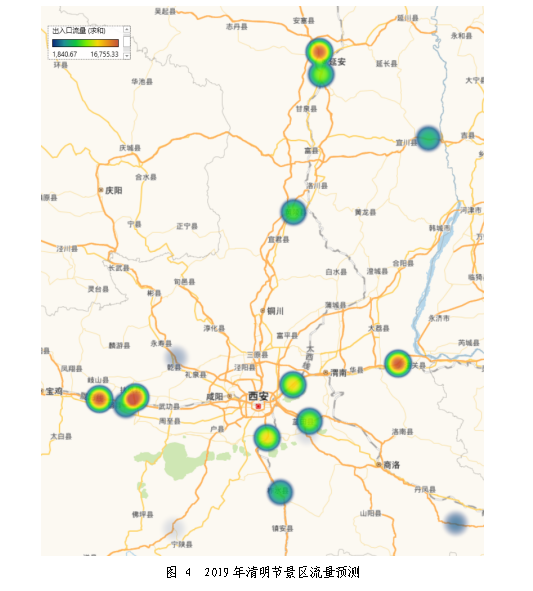This screenshot has width=533, height=591.
Task: Click the 商洛 city dot marker
Action: click(379, 464)
